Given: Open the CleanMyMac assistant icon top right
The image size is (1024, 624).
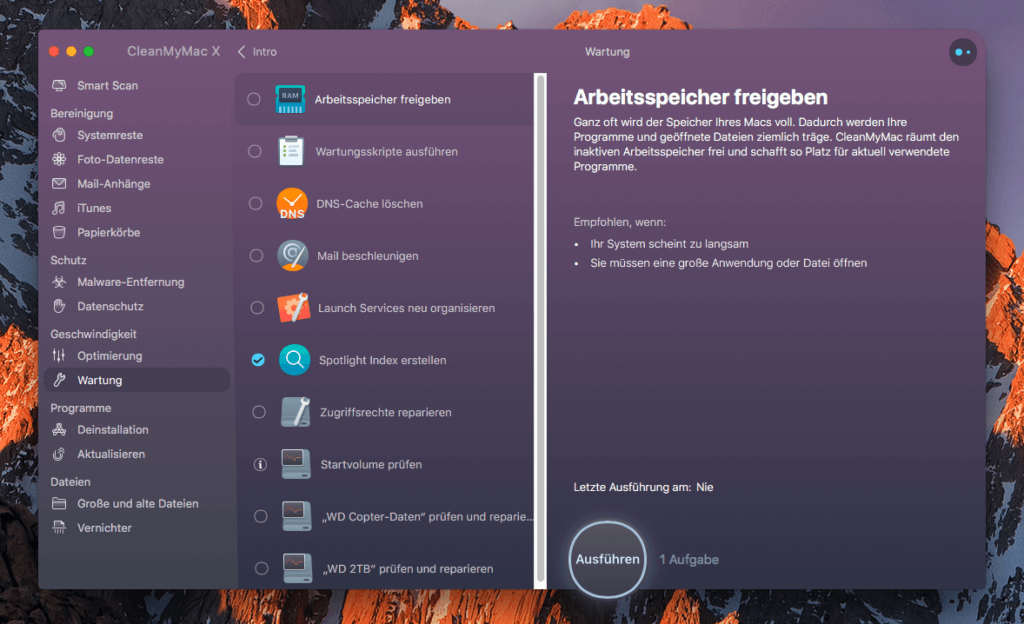Looking at the screenshot, I should 961,51.
